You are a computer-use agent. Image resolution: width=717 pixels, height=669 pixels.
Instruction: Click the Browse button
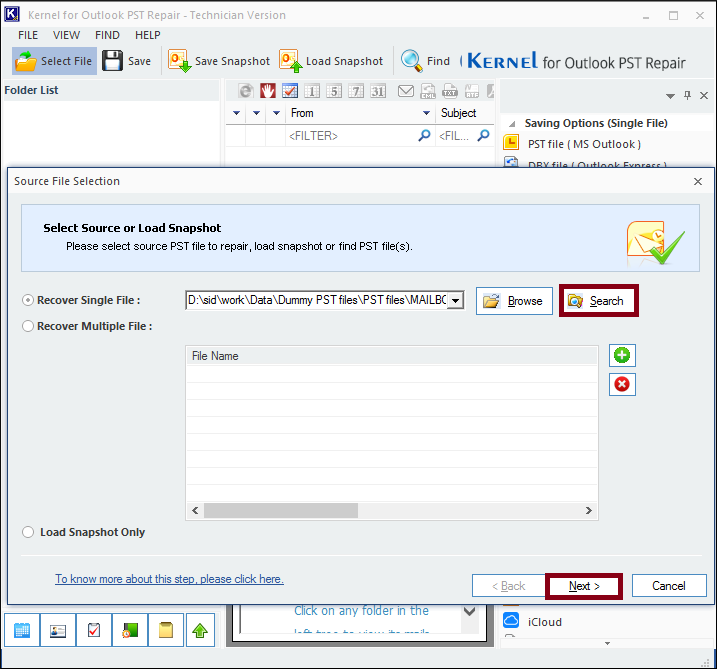(x=514, y=301)
